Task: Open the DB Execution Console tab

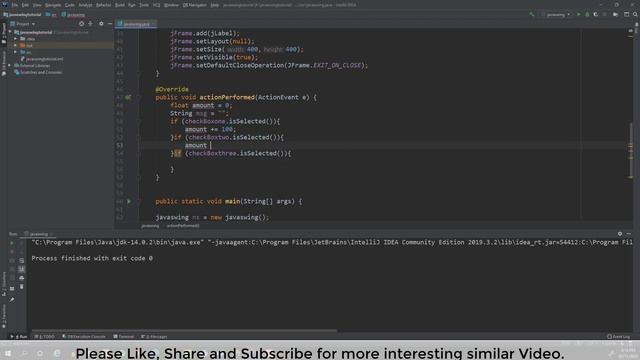Action: pyautogui.click(x=84, y=337)
